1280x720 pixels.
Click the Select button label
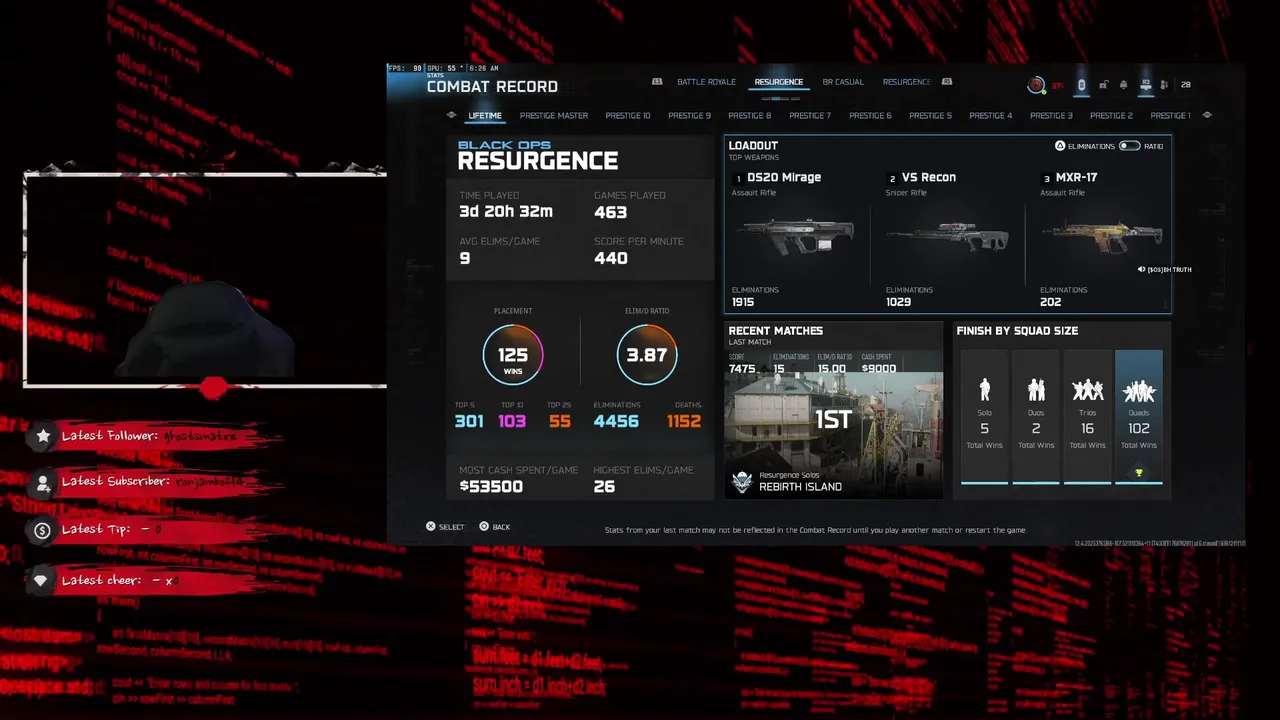coord(452,527)
